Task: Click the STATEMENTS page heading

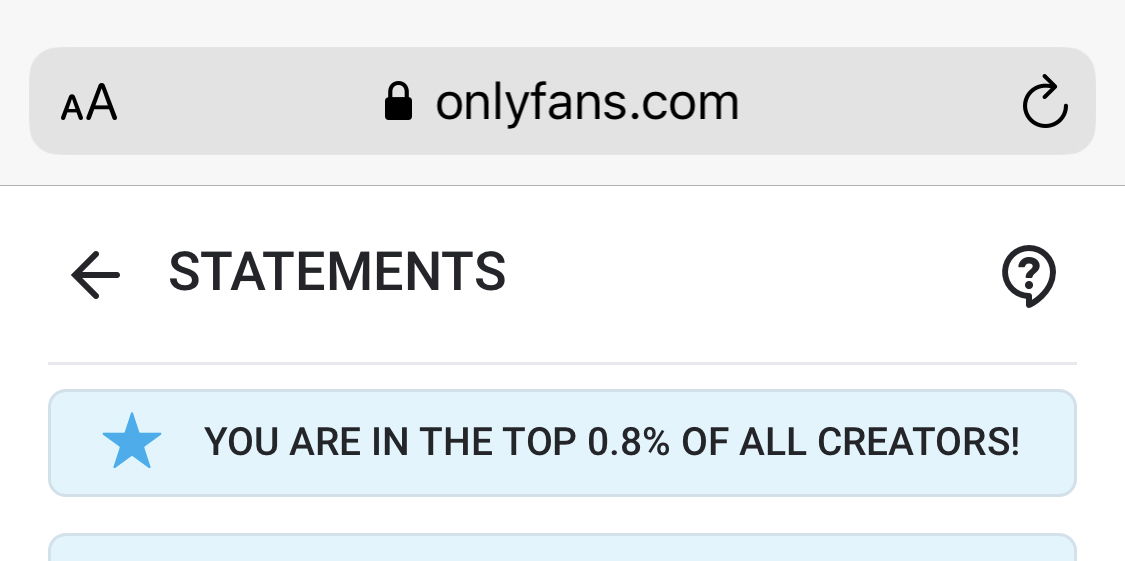Action: (x=337, y=272)
